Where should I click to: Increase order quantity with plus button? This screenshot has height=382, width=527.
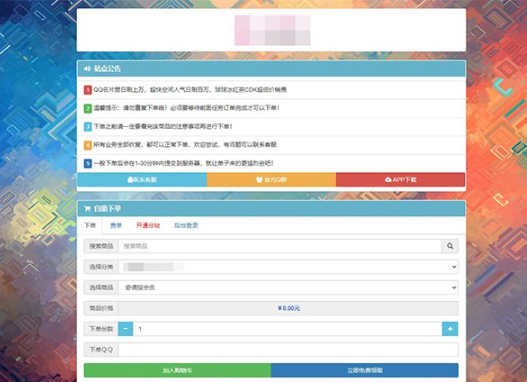(450, 329)
